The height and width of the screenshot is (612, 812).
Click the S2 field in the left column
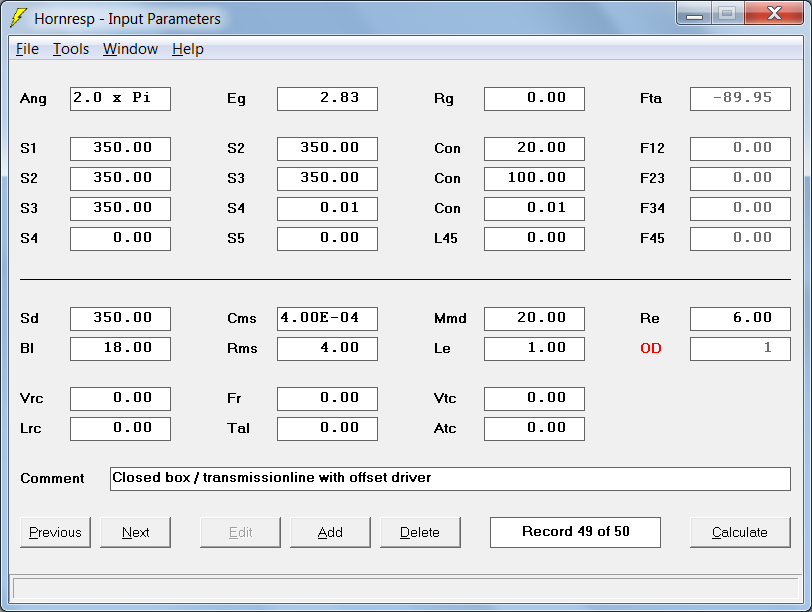click(120, 179)
